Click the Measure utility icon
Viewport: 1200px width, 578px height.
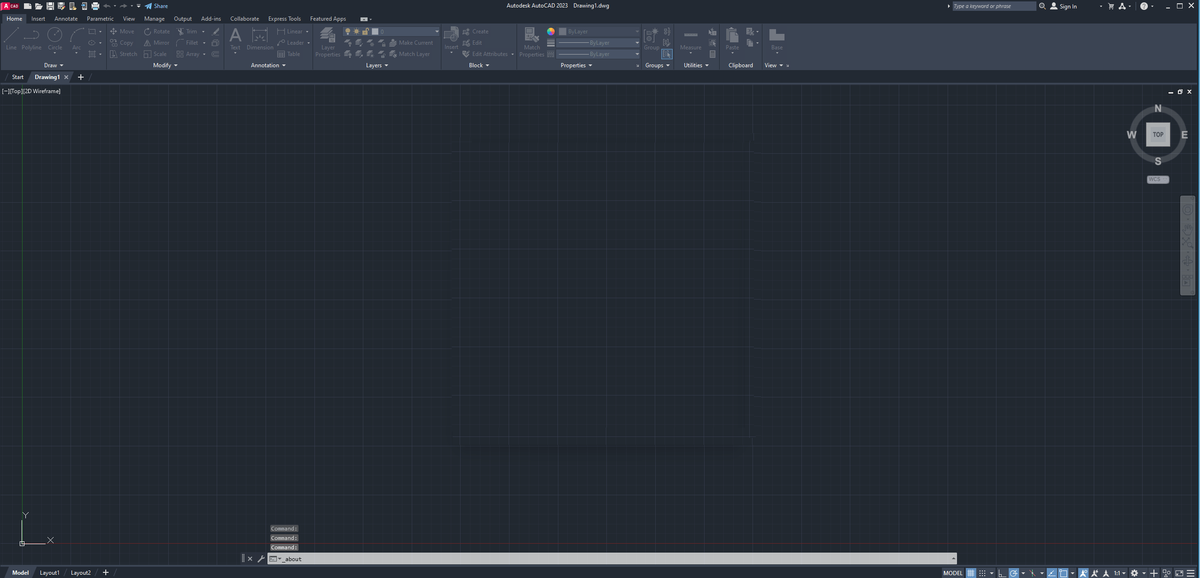pyautogui.click(x=690, y=38)
